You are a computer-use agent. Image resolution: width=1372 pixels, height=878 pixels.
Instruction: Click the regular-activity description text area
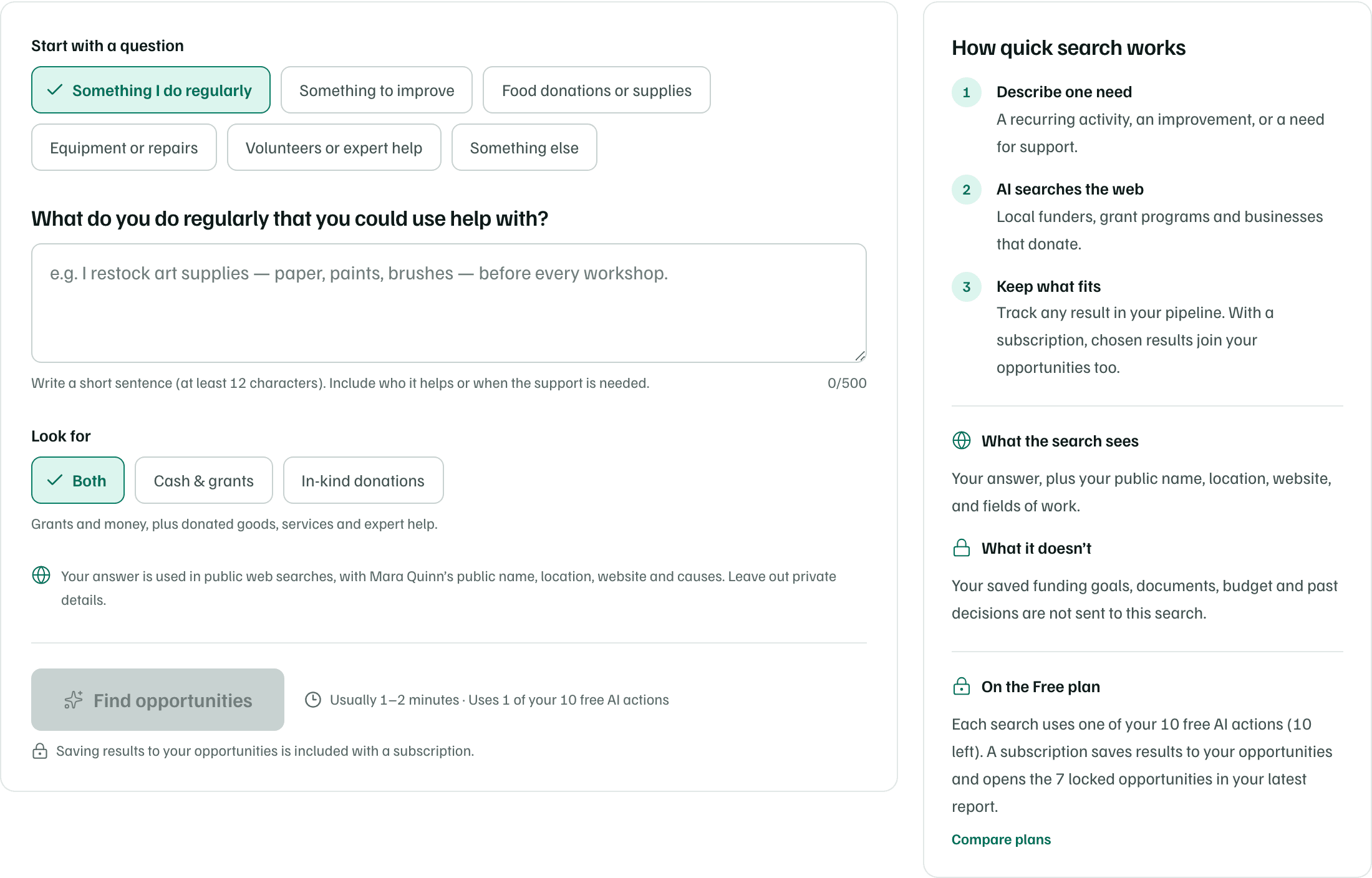coord(449,303)
